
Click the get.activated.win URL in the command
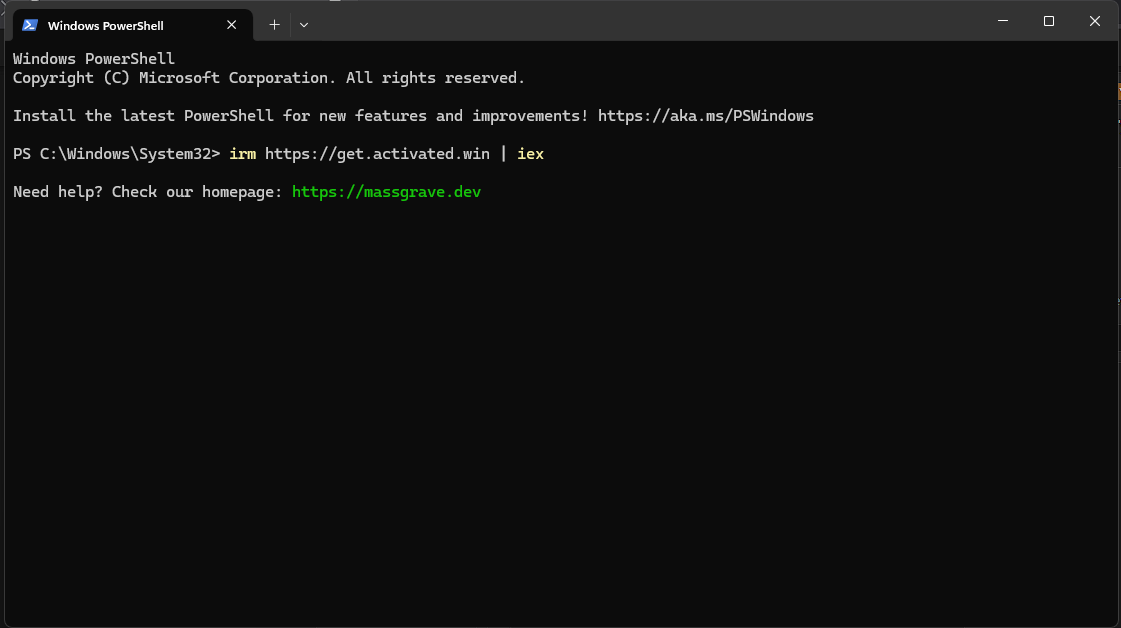click(377, 154)
